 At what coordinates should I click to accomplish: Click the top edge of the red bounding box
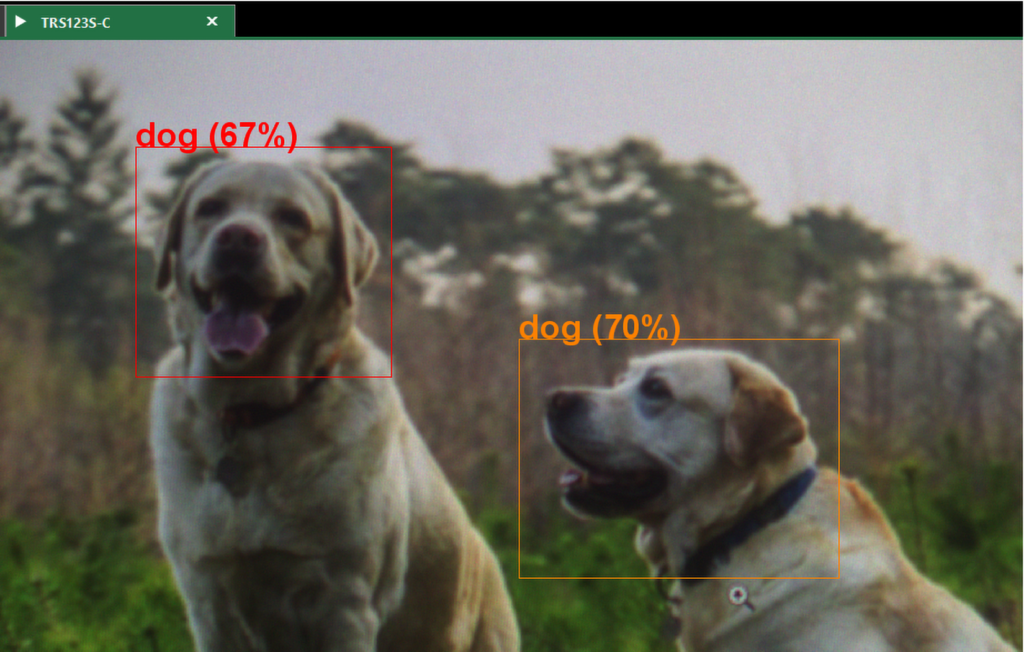point(263,147)
